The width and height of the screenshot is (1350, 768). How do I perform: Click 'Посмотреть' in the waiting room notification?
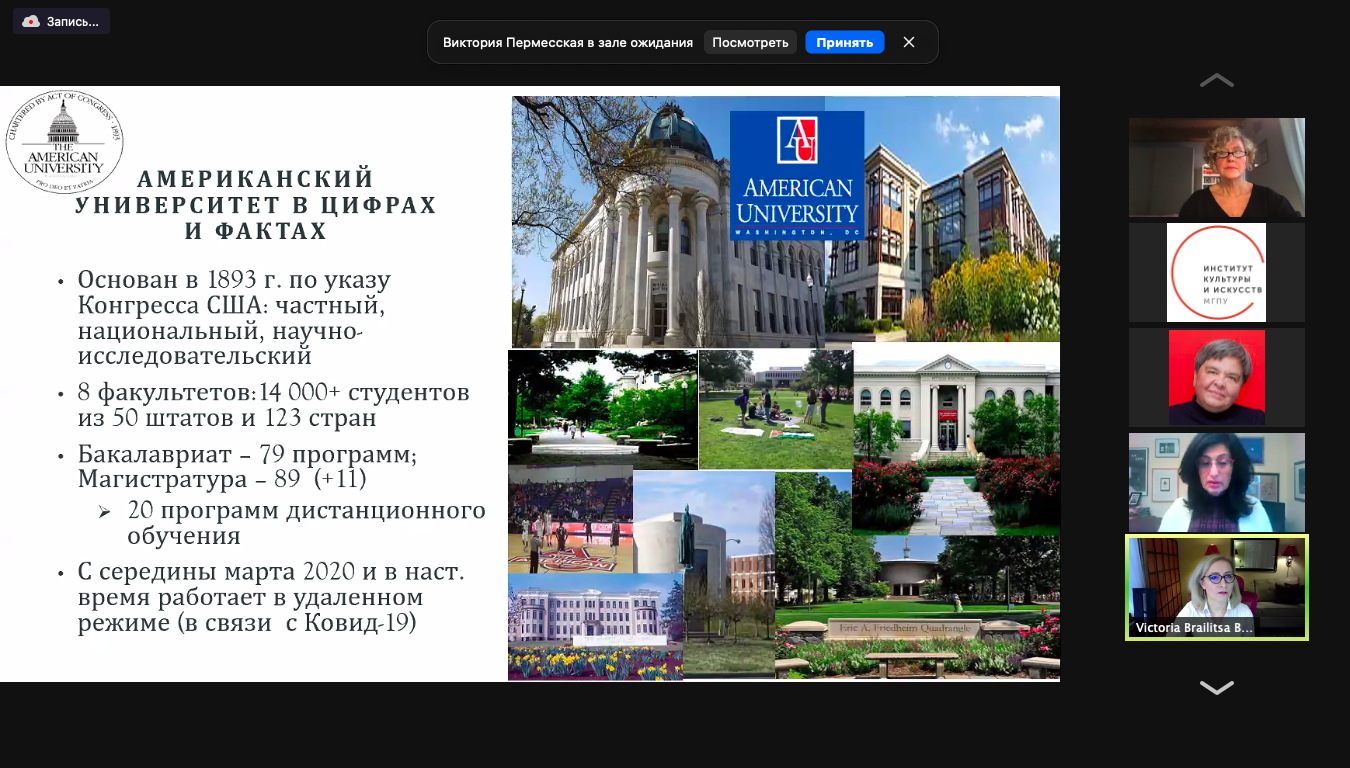click(x=750, y=41)
